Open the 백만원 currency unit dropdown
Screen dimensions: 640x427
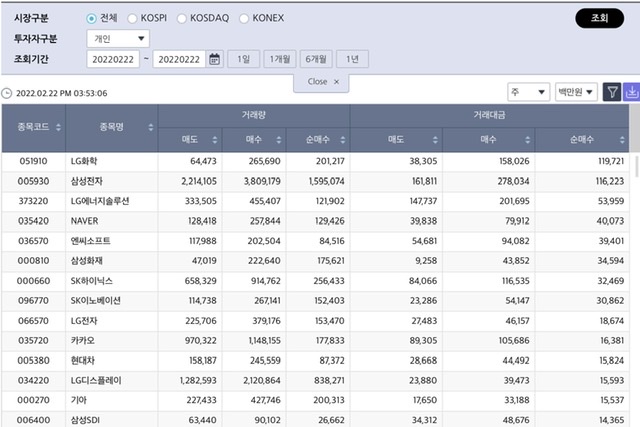(575, 92)
